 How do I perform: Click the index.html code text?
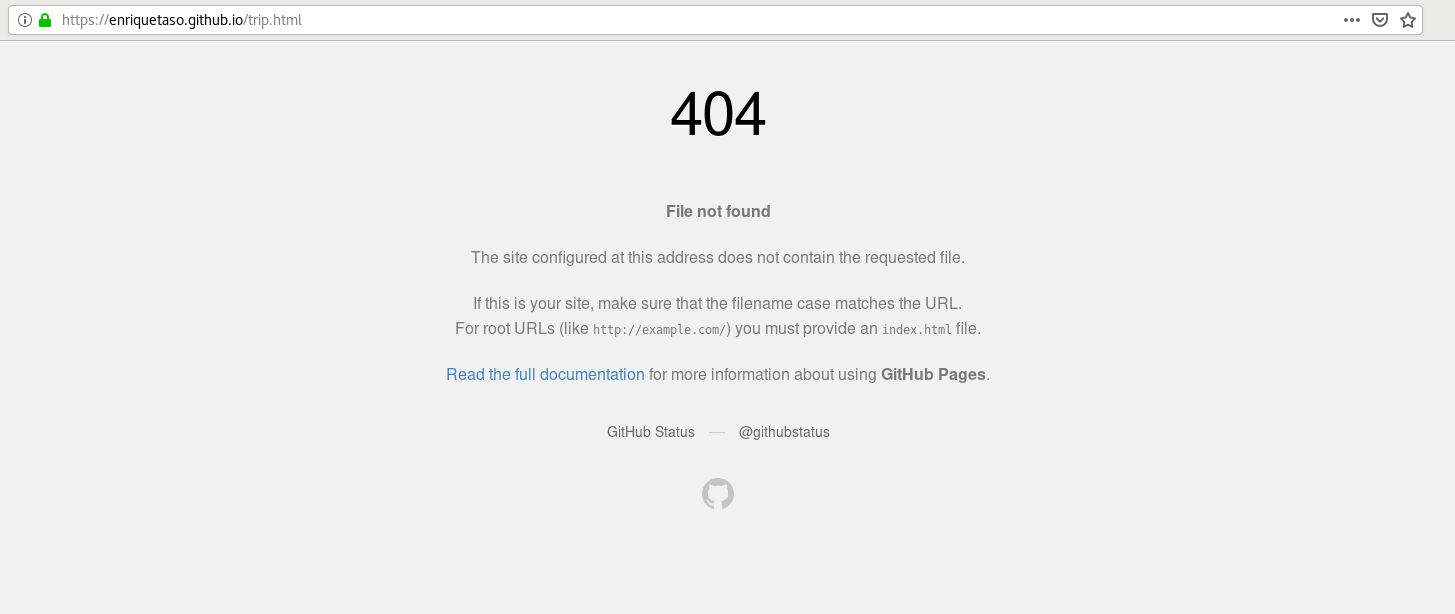918,329
